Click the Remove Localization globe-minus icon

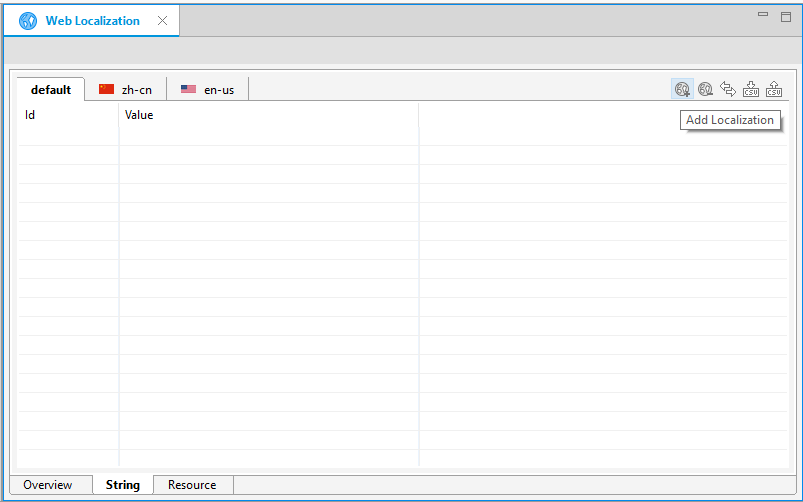tap(705, 89)
